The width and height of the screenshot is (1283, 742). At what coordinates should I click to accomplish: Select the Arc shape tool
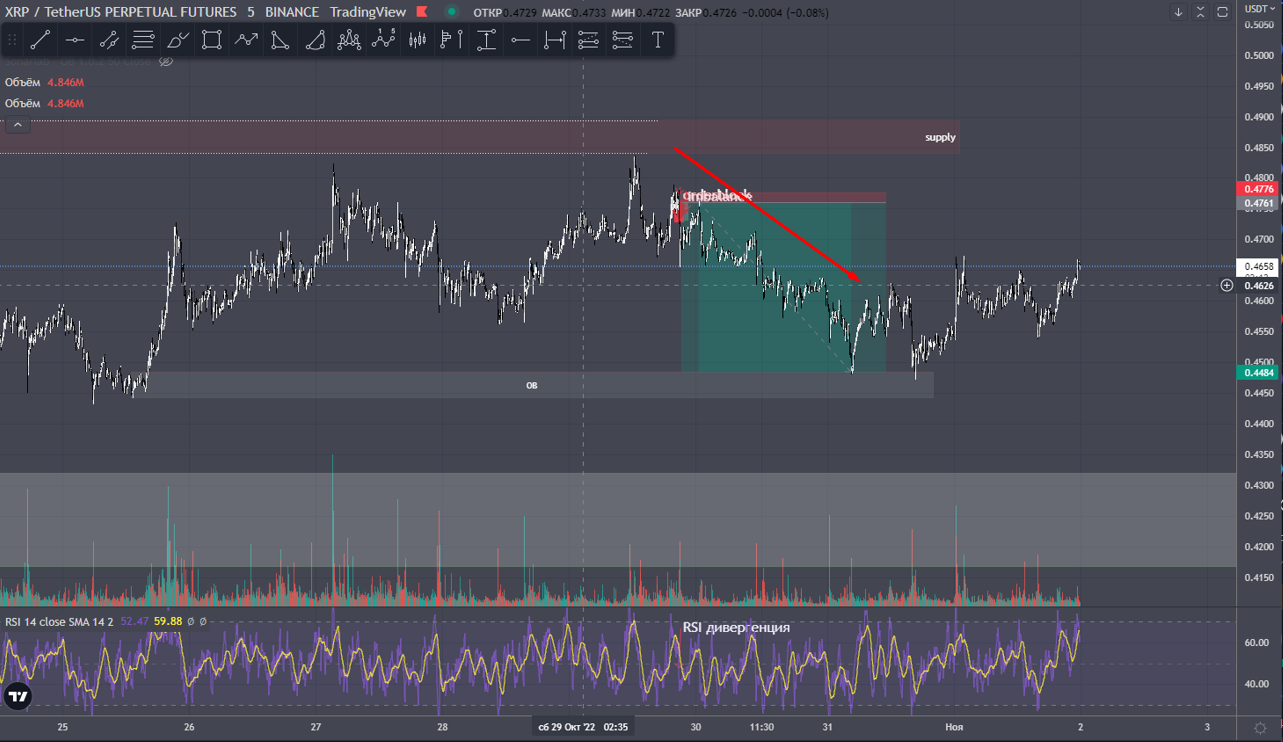coord(314,40)
